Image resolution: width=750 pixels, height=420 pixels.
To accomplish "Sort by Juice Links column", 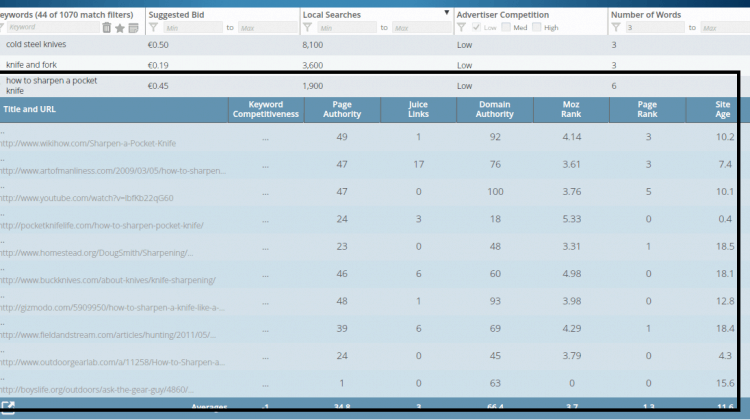I will click(x=418, y=109).
